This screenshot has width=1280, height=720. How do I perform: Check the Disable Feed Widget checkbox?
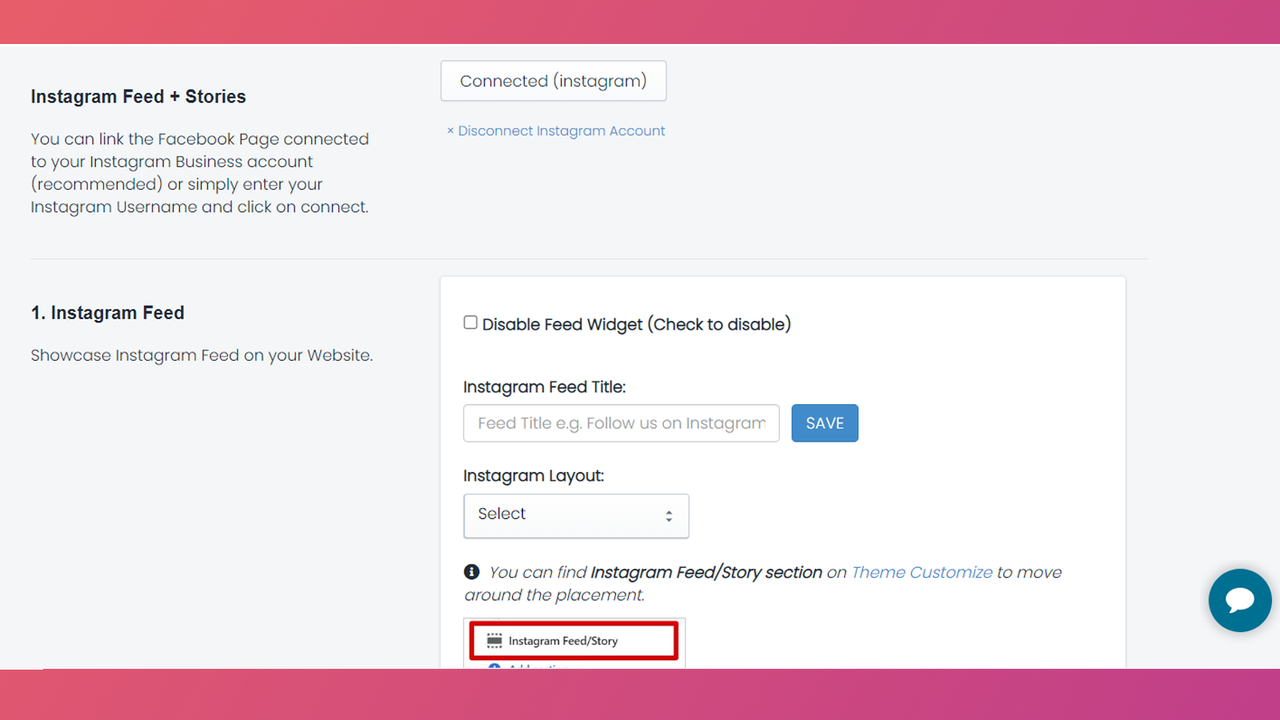click(470, 323)
